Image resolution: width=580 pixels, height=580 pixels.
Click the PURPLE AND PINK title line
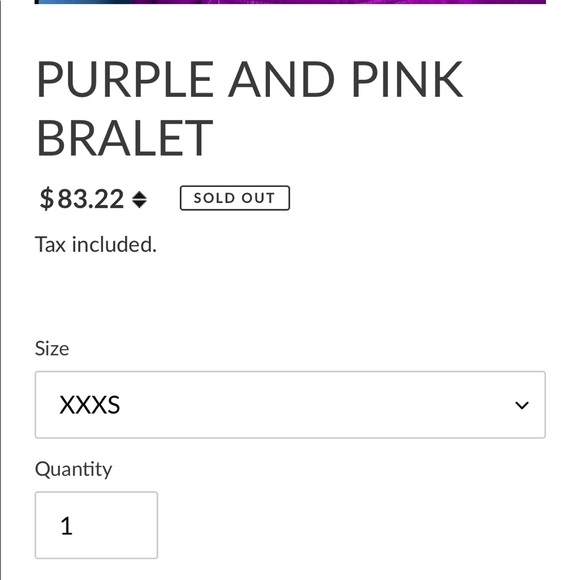pos(250,79)
